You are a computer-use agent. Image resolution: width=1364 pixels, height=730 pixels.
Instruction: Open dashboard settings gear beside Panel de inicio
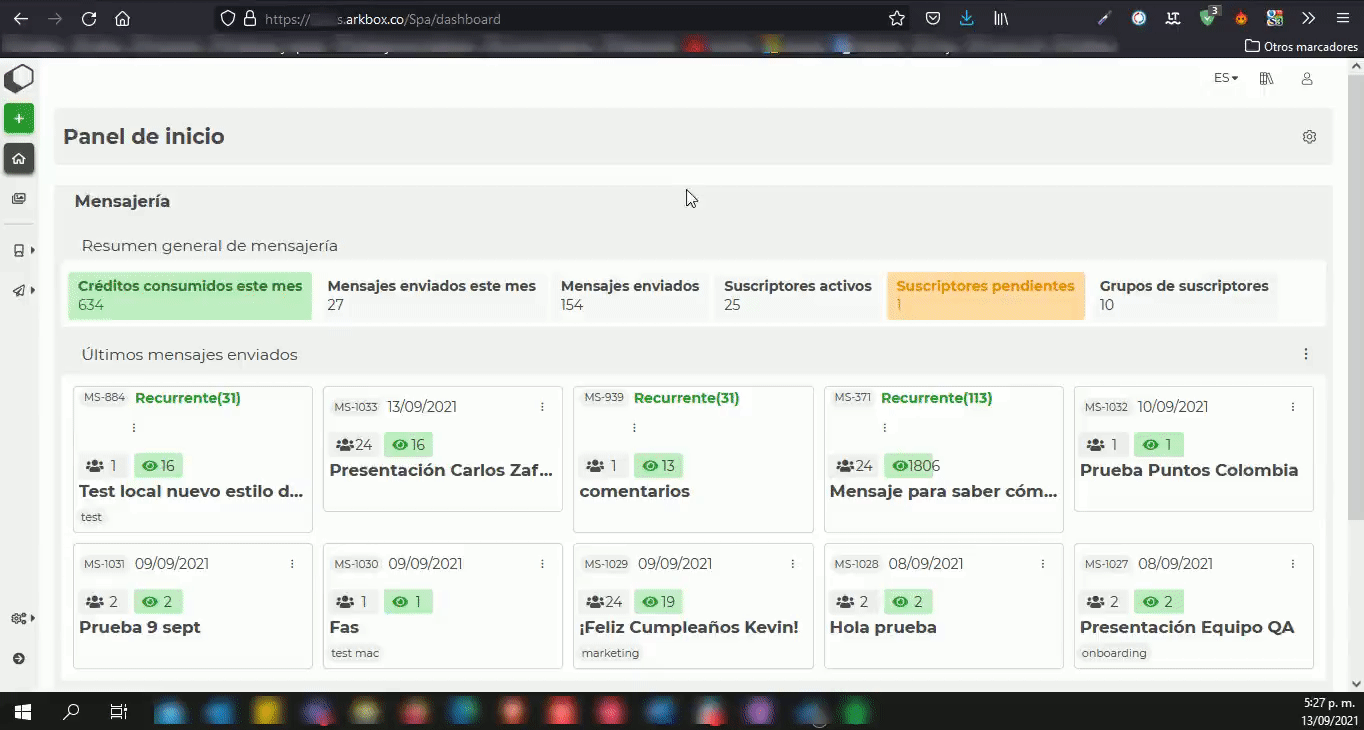tap(1309, 137)
